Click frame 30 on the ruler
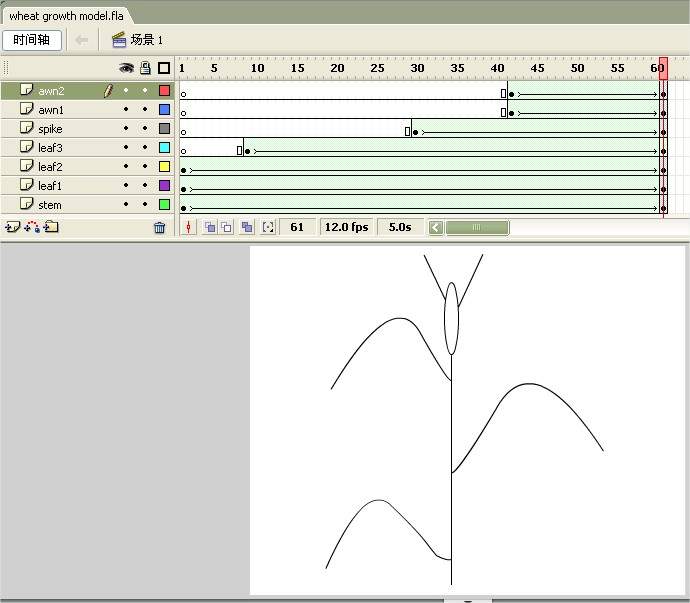The height and width of the screenshot is (603, 690). 417,68
